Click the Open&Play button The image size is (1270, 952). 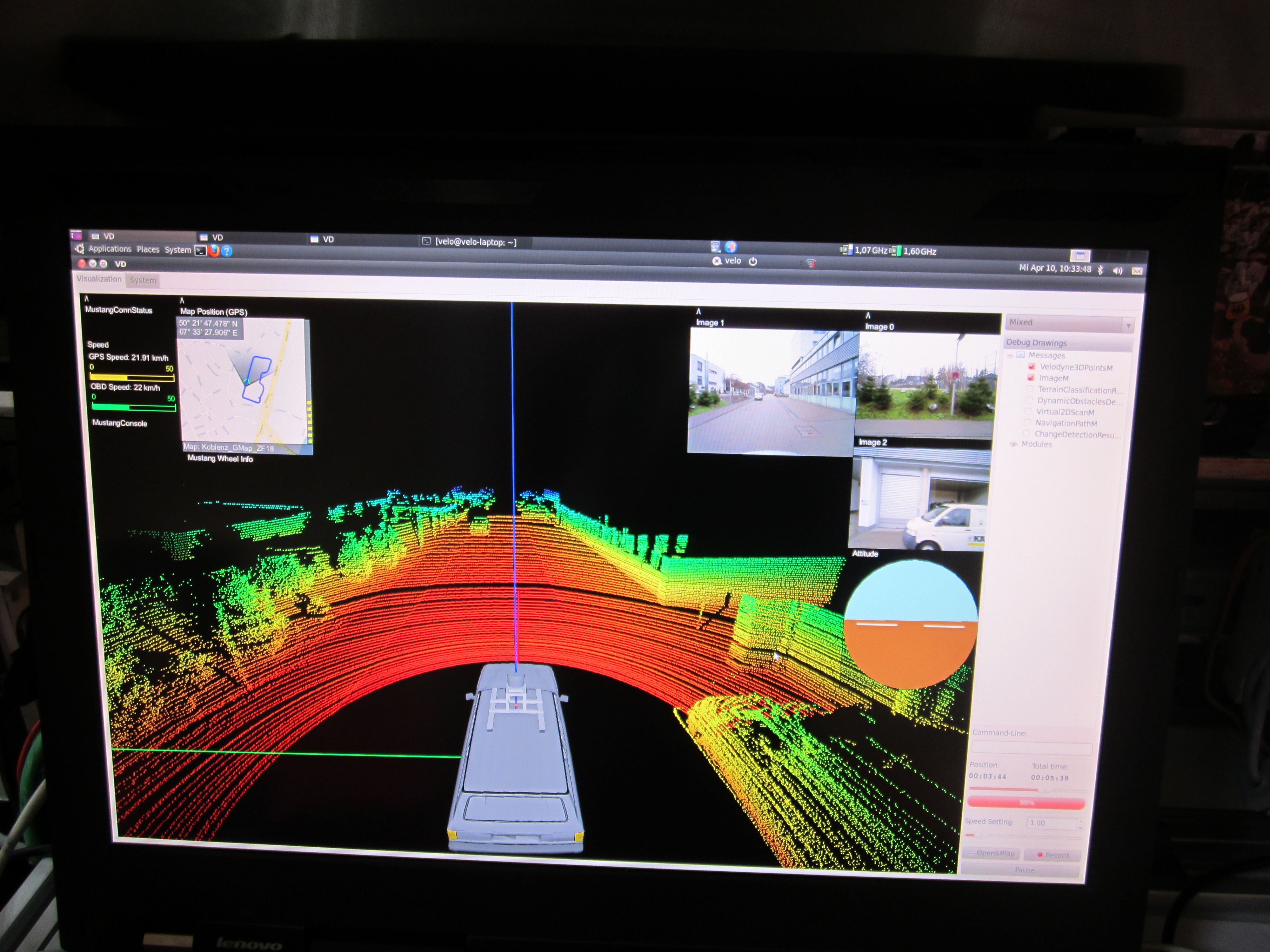[991, 853]
